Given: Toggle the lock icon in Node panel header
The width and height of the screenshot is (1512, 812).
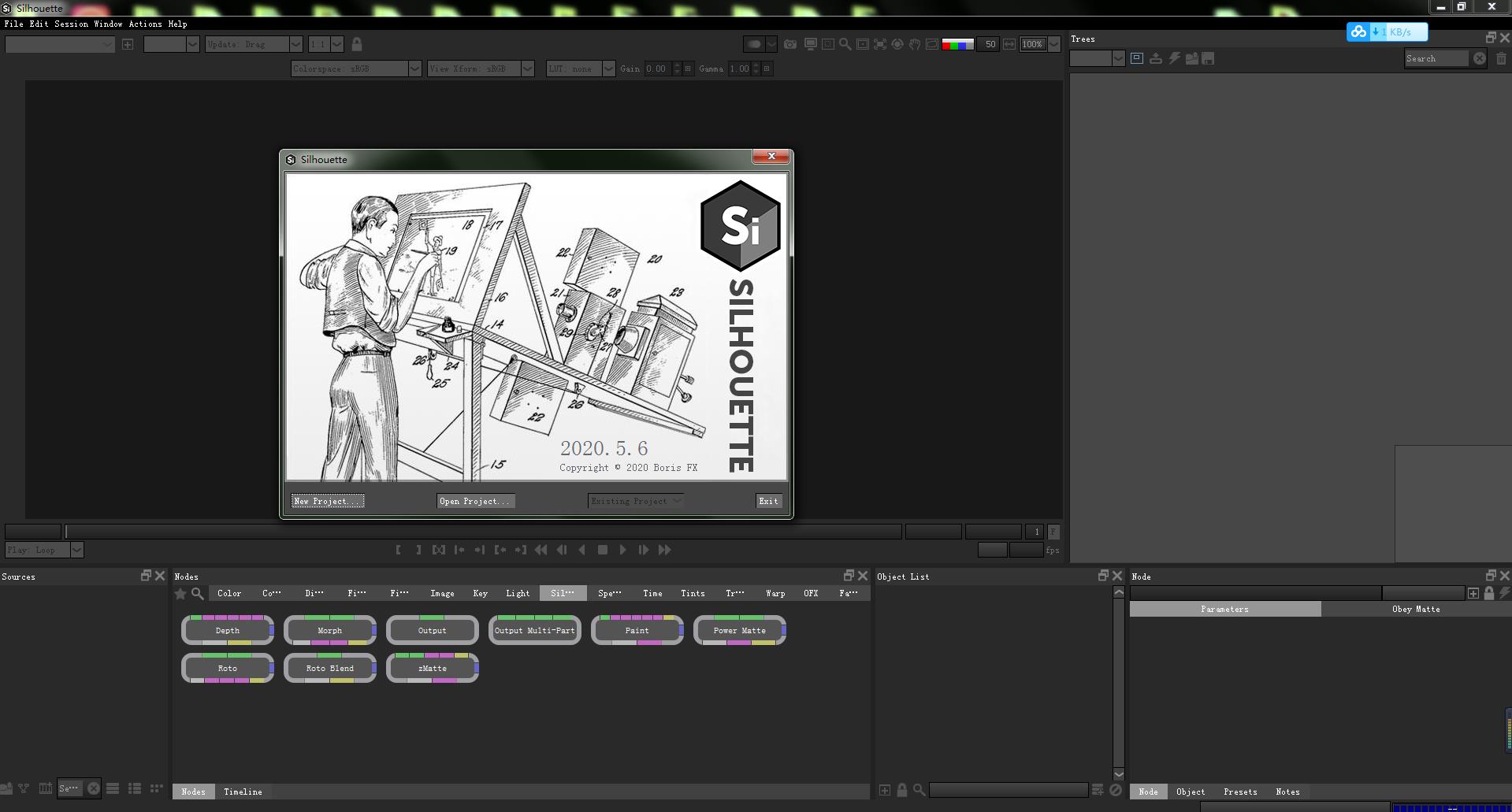Looking at the screenshot, I should (x=1489, y=593).
